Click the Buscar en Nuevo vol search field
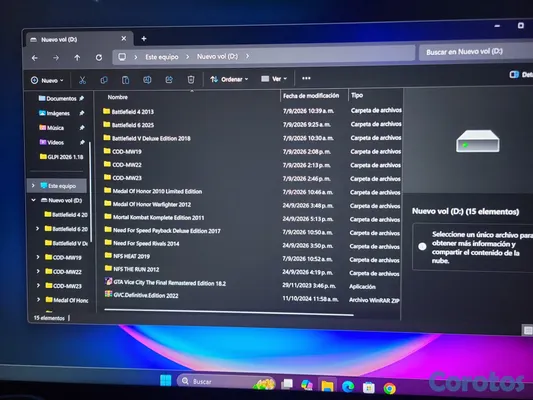The height and width of the screenshot is (400, 533). click(476, 52)
